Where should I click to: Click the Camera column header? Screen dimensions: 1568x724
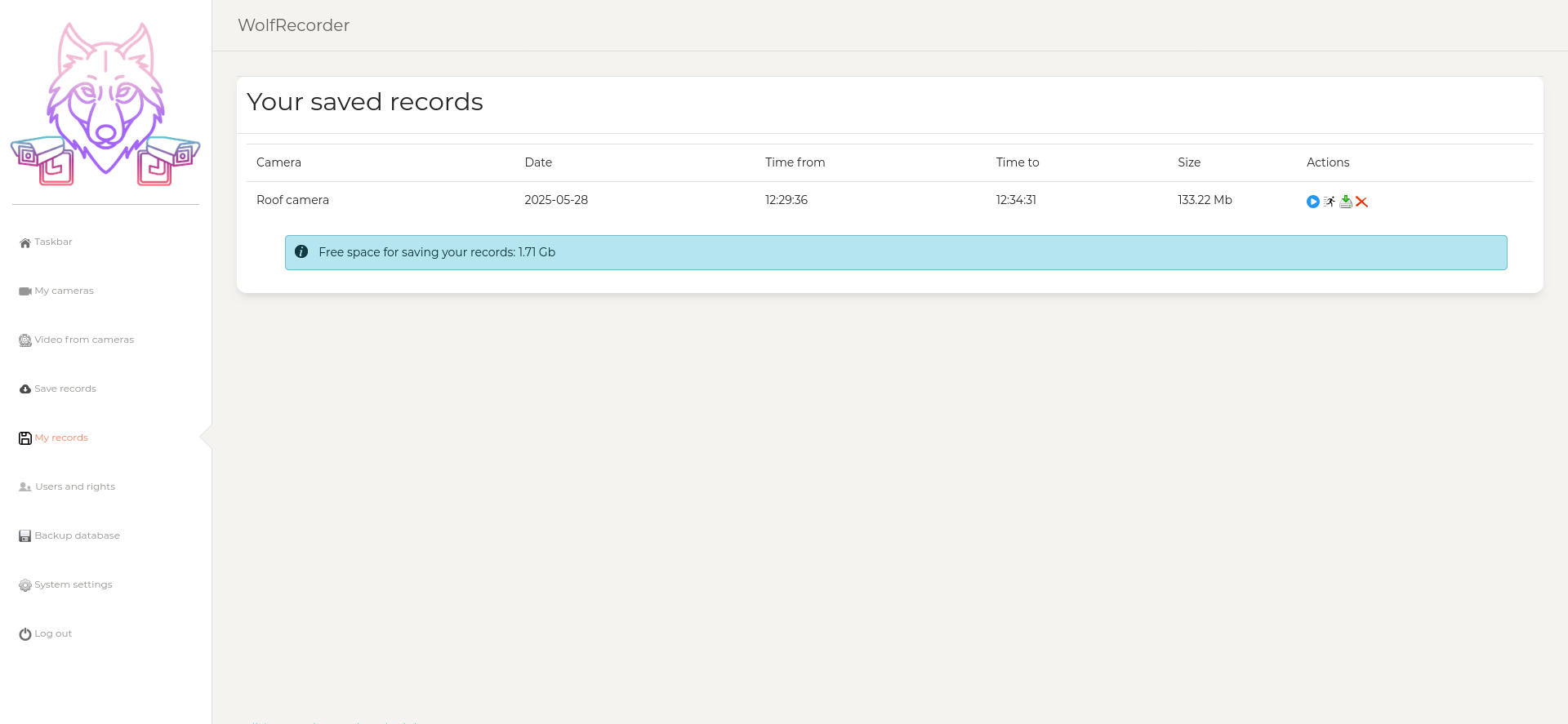pos(278,162)
